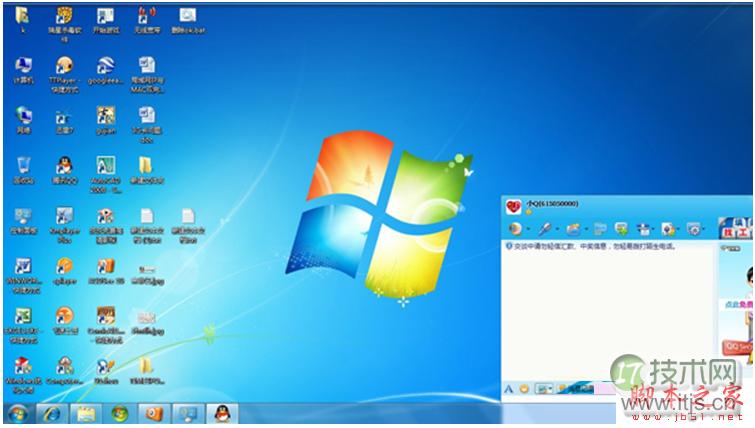Open the Recycle Bin on desktop
755x428 pixels.
[x=23, y=165]
